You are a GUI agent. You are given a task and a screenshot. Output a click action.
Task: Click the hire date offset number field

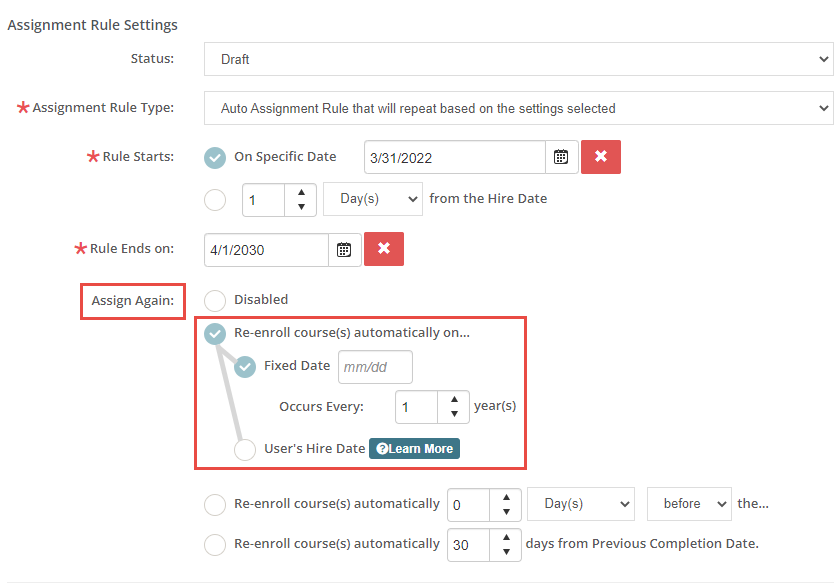(263, 200)
